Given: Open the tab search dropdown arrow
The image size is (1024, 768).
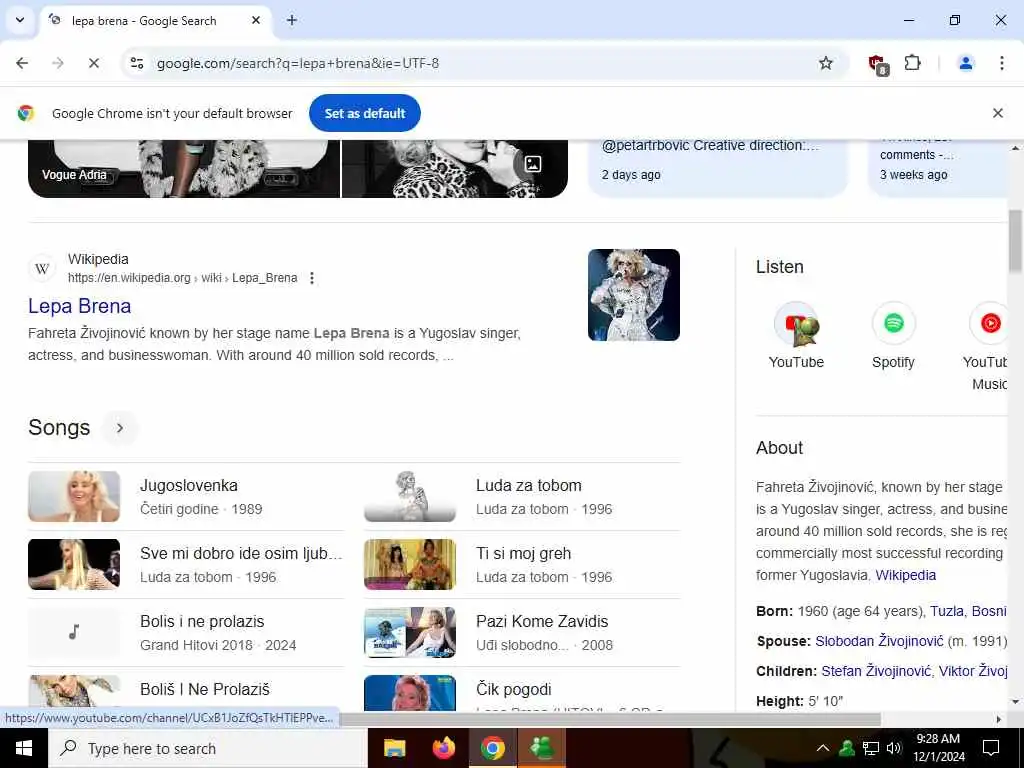Looking at the screenshot, I should click(x=20, y=20).
